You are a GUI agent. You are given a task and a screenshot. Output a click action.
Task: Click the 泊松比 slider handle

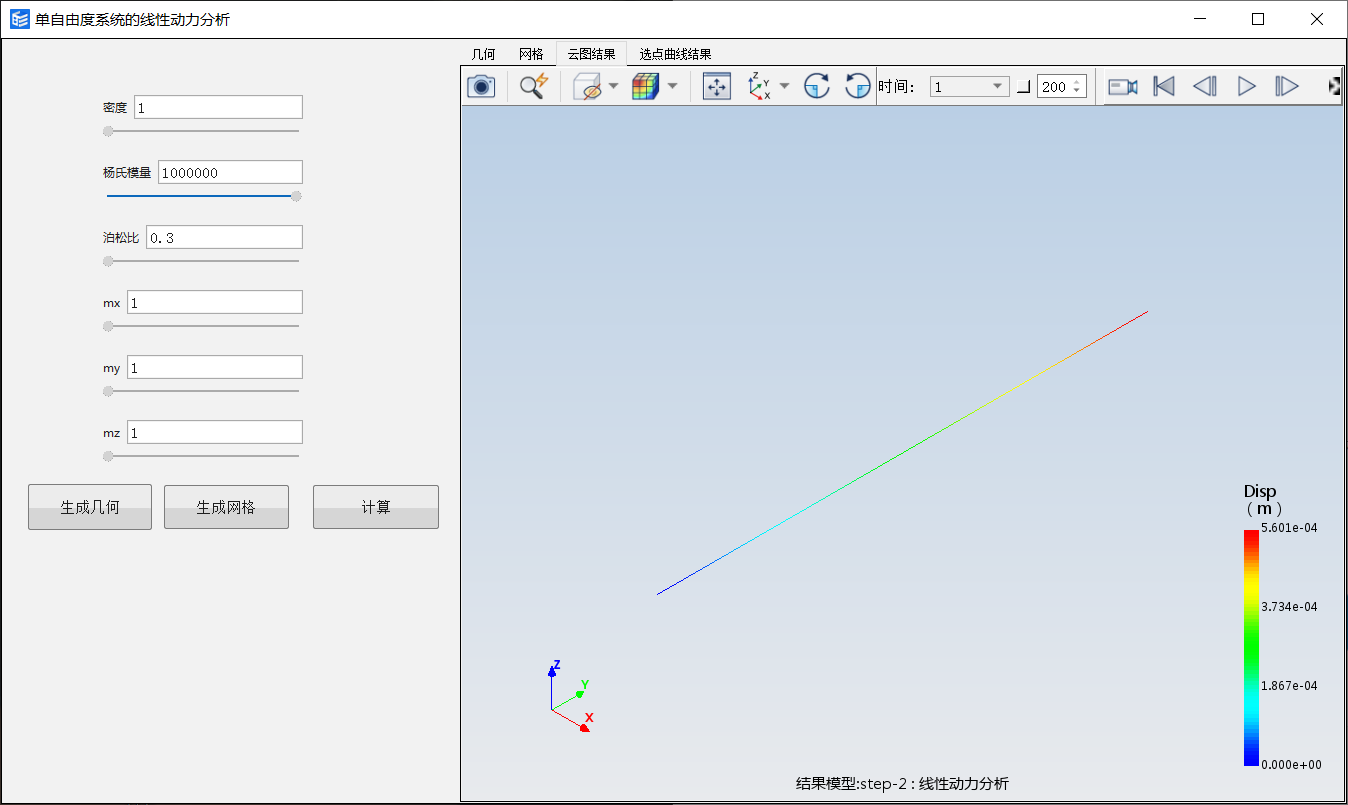pyautogui.click(x=108, y=261)
